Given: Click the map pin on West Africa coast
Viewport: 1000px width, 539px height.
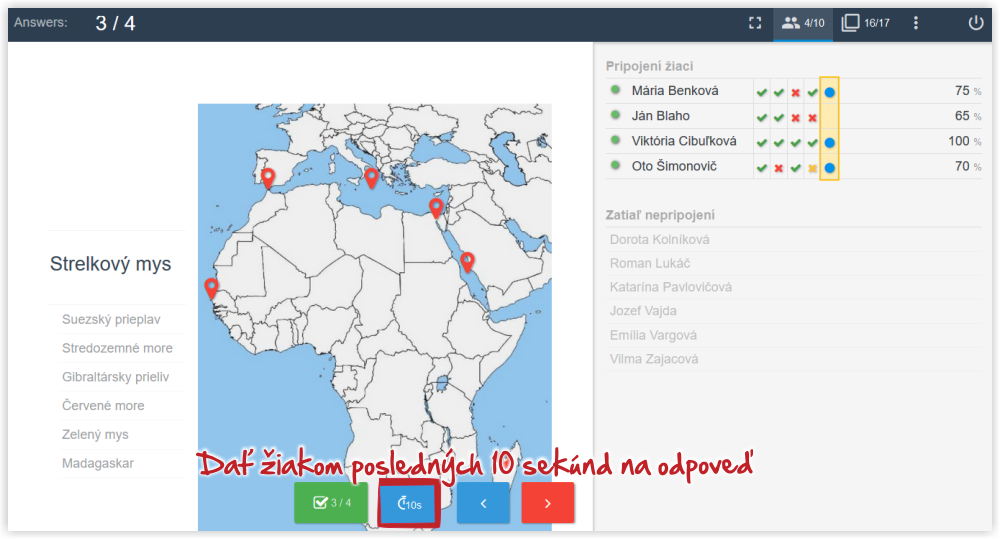Looking at the screenshot, I should [x=211, y=288].
